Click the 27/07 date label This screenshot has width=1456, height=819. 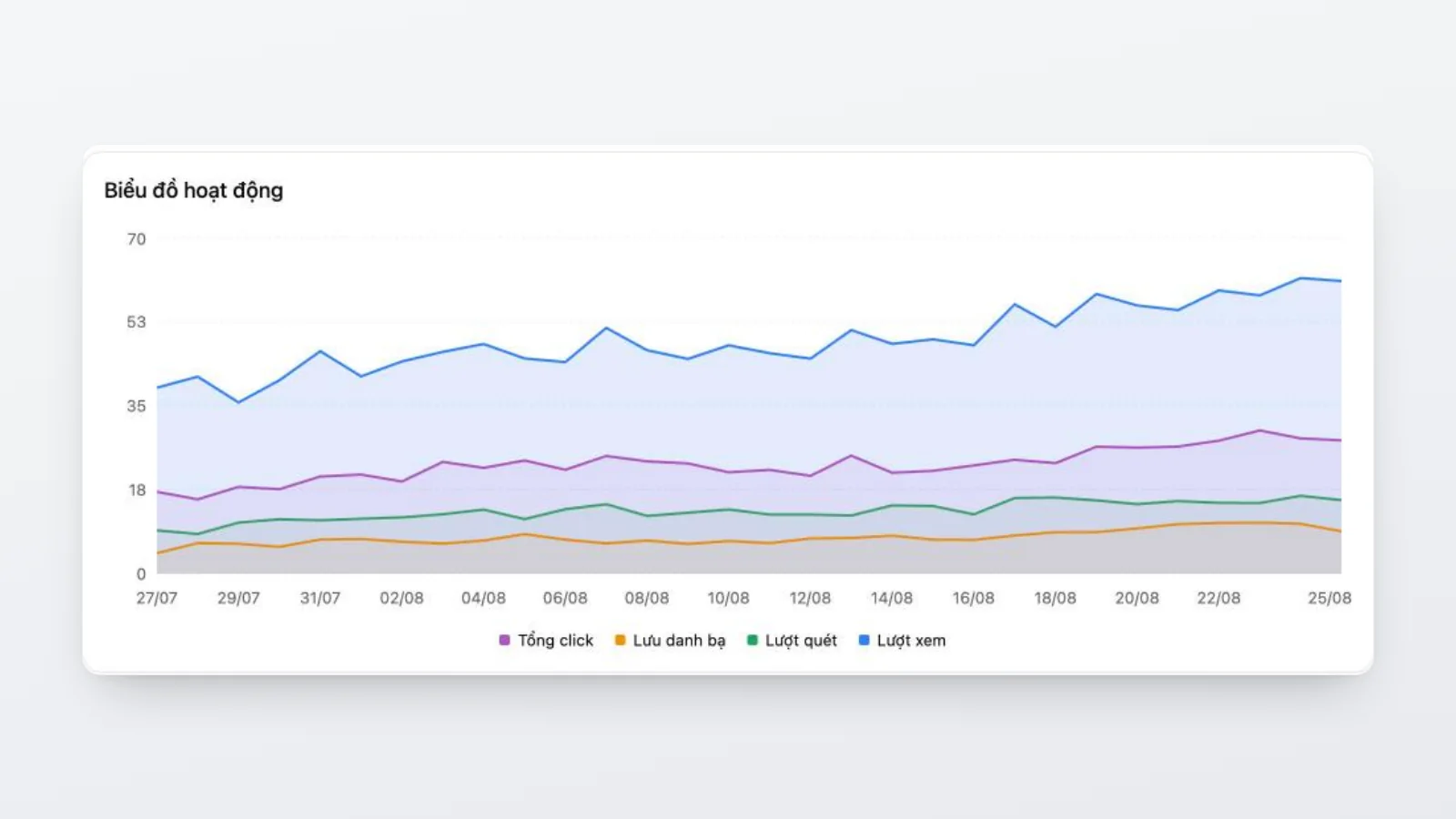coord(157,599)
